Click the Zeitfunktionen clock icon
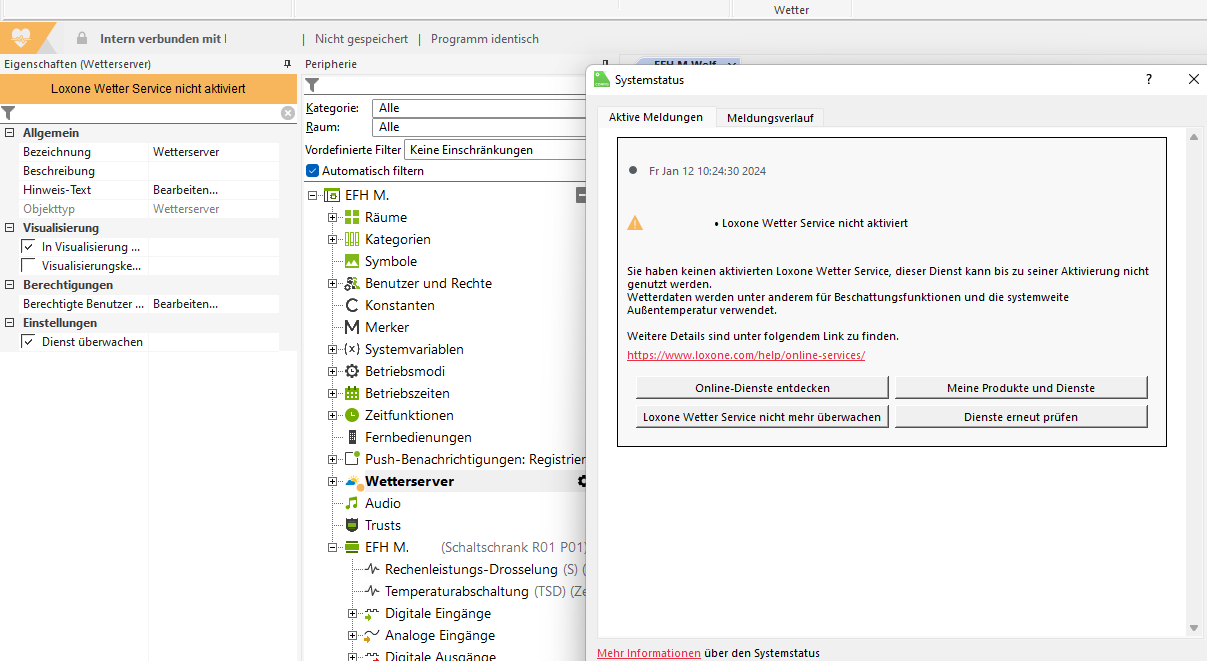The image size is (1207, 661). [x=352, y=415]
